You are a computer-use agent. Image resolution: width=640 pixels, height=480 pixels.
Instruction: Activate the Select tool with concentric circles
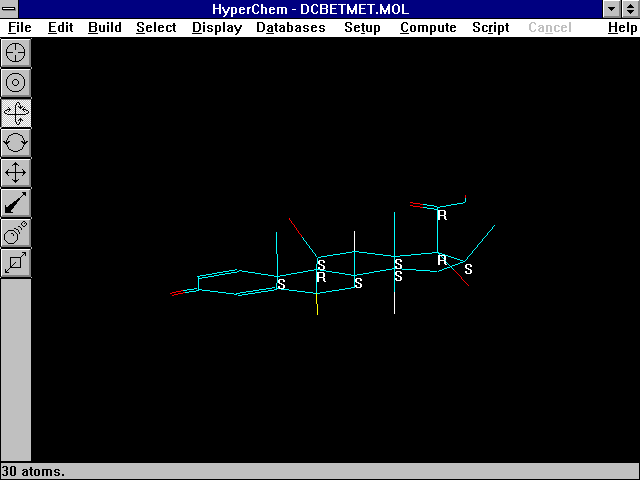tap(16, 82)
